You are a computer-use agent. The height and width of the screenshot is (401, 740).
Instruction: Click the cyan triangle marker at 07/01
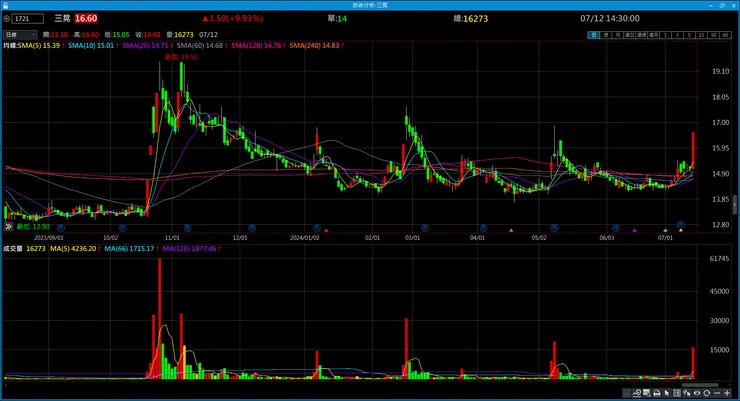[665, 230]
